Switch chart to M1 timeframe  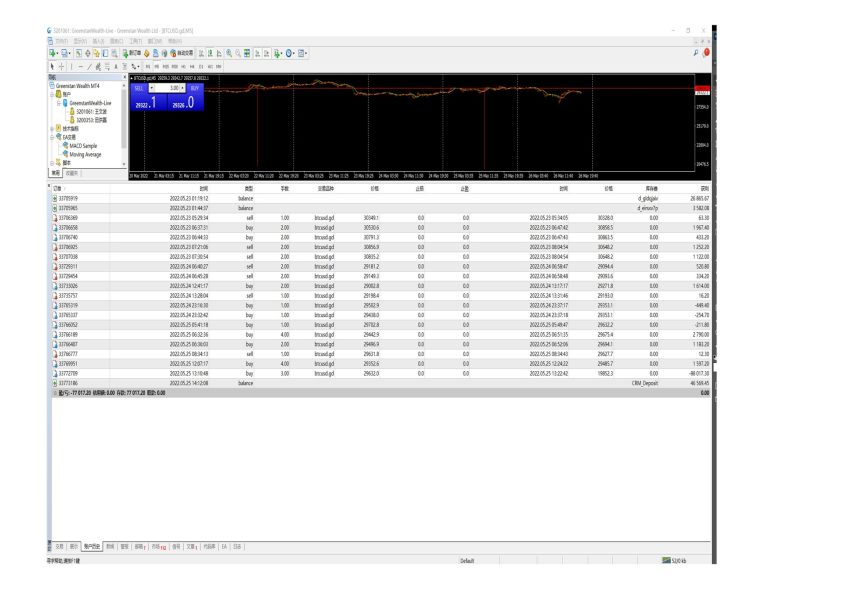tap(148, 67)
